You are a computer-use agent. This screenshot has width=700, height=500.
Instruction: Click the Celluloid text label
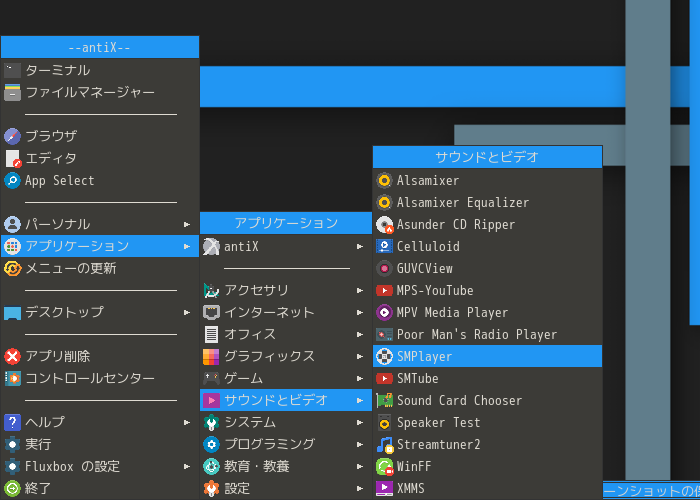[428, 246]
